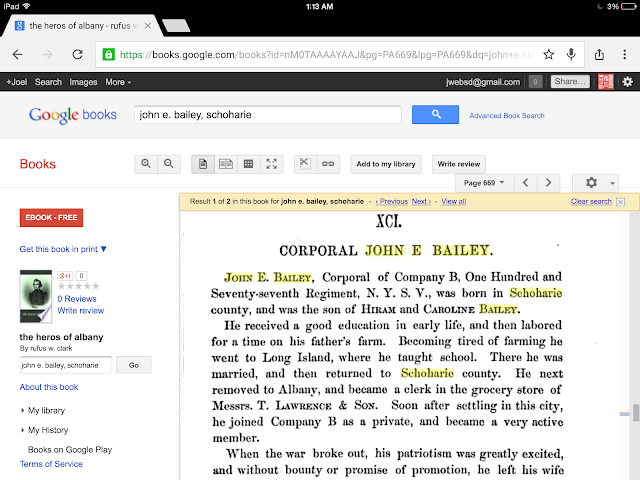
Task: Click the Share... button
Action: 570,82
